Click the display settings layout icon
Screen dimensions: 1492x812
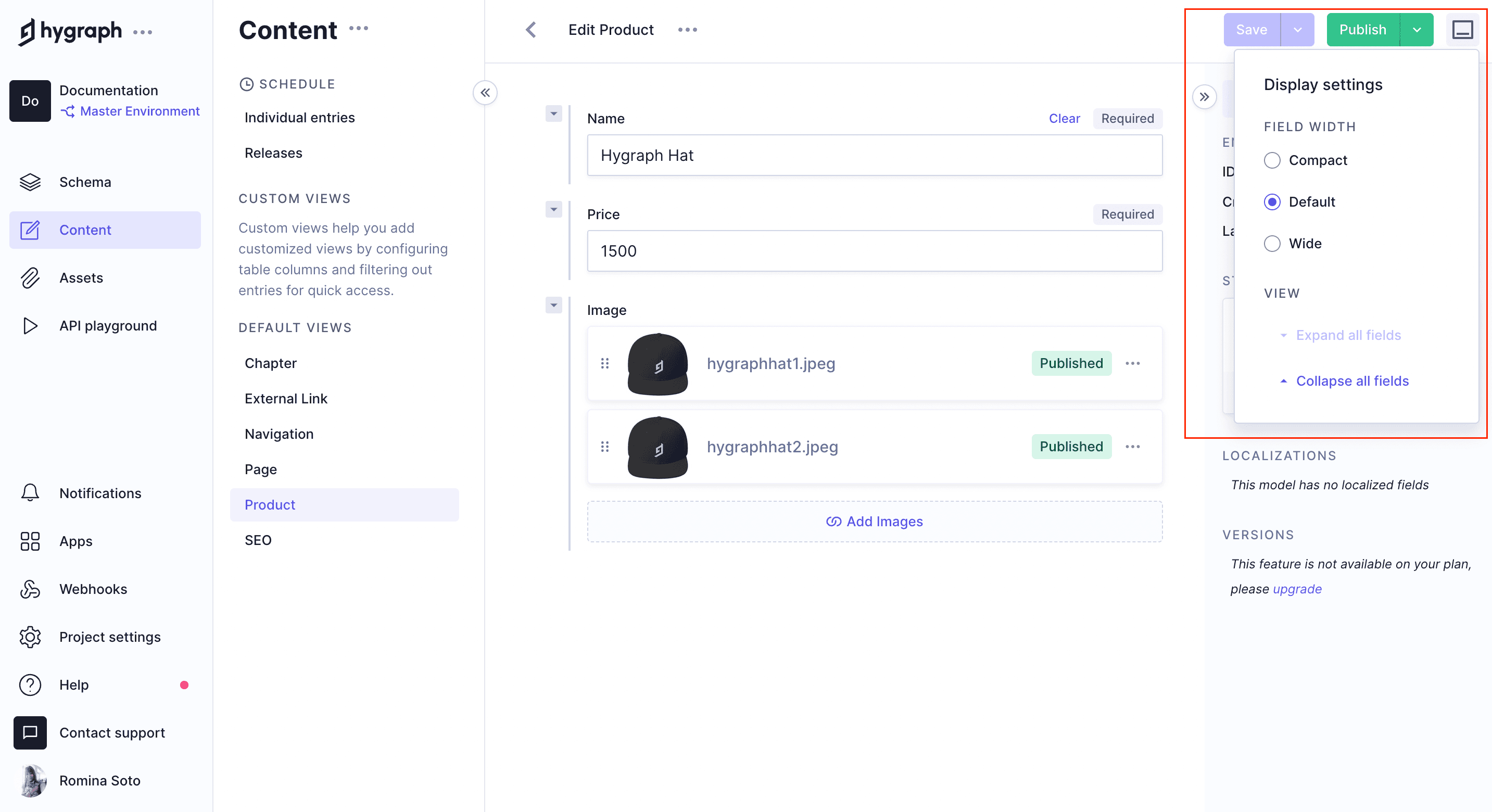point(1462,30)
